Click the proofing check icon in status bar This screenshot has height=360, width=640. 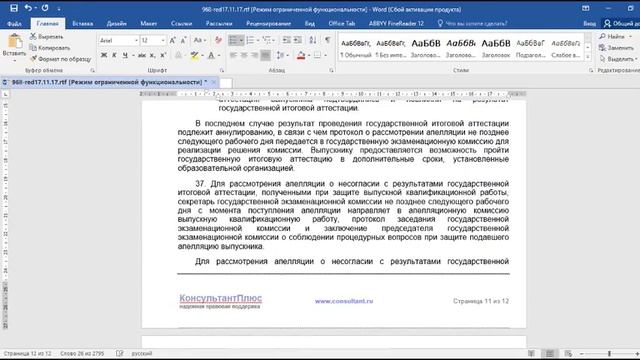(119, 353)
